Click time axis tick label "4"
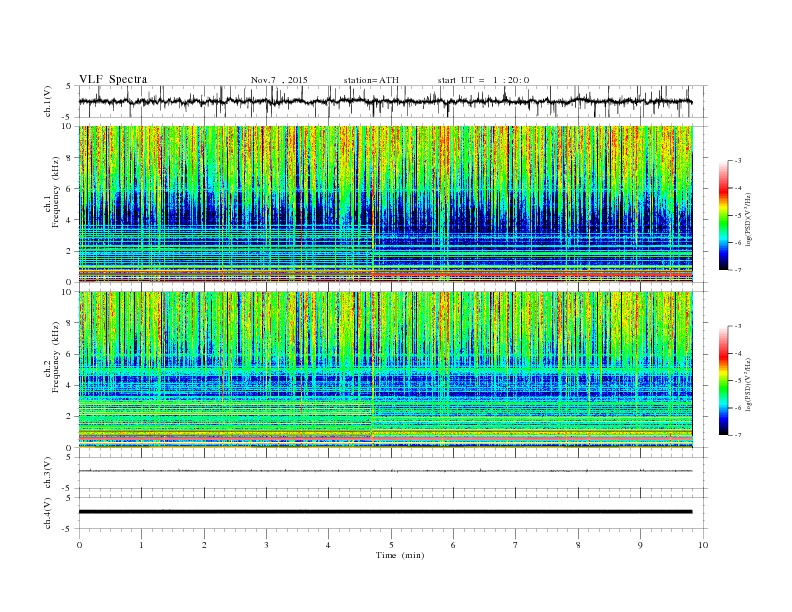This screenshot has height=612, width=792. click(x=328, y=545)
